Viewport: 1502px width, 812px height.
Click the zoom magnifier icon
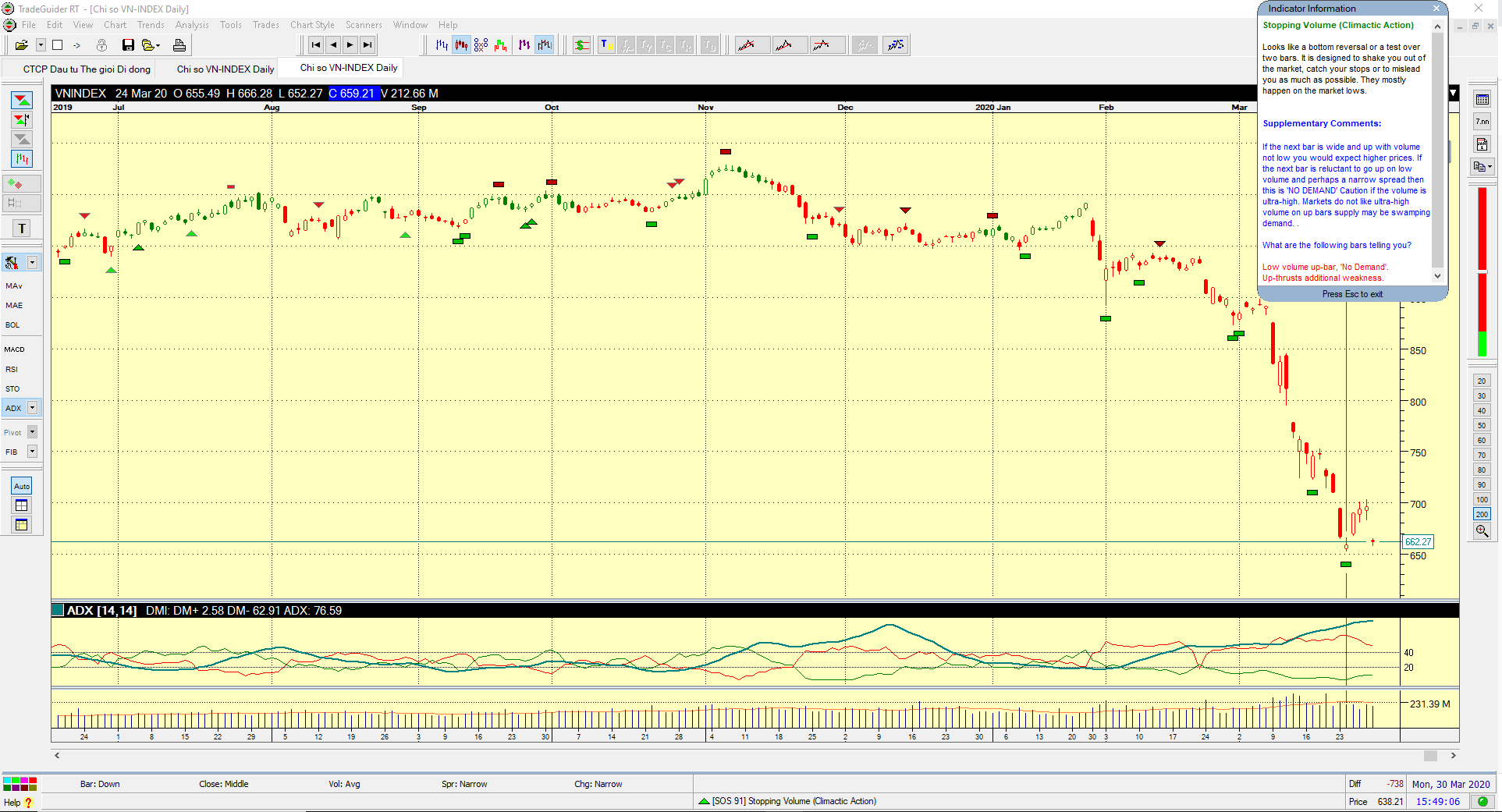1482,531
